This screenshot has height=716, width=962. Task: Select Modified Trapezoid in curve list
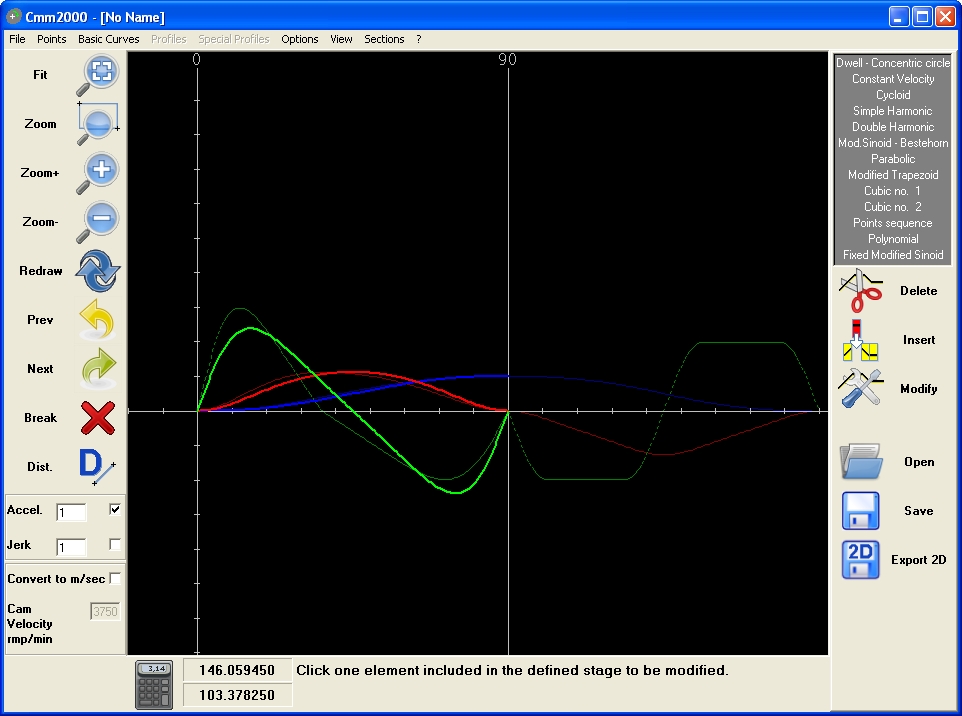point(893,175)
